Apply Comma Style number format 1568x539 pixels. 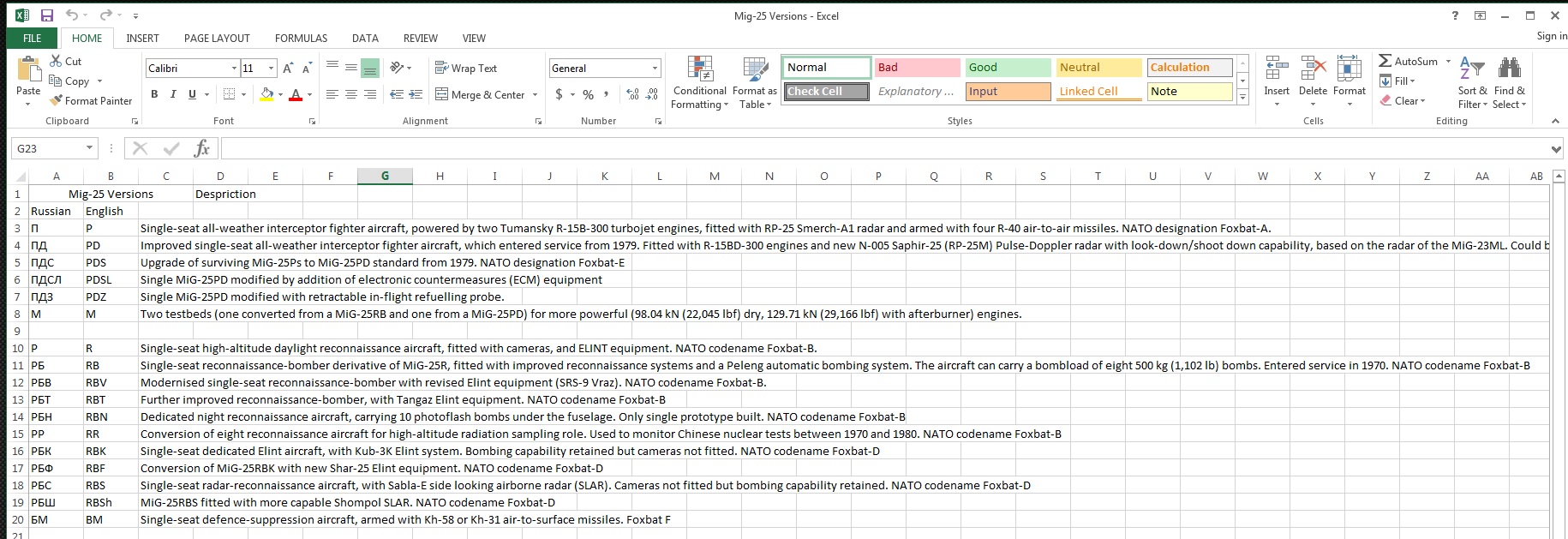tap(607, 94)
